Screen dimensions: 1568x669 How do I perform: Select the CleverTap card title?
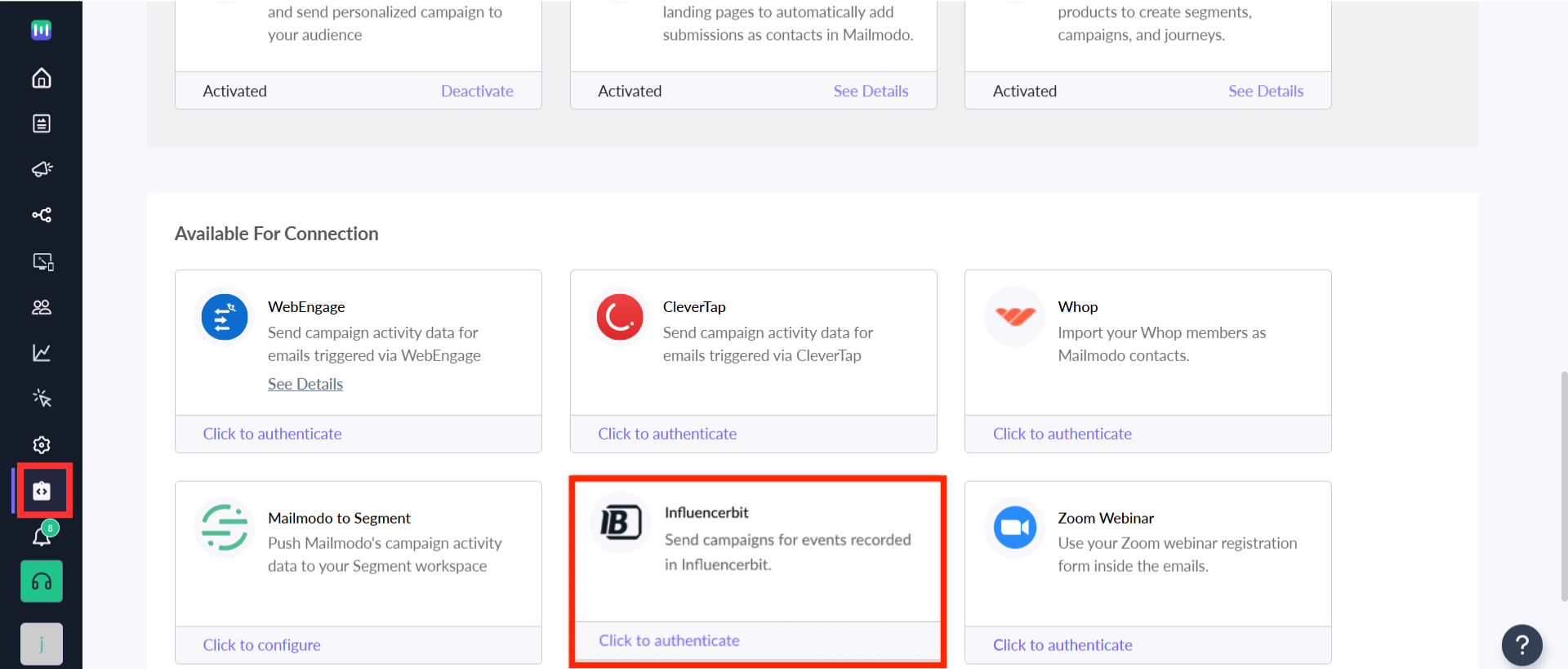(694, 307)
